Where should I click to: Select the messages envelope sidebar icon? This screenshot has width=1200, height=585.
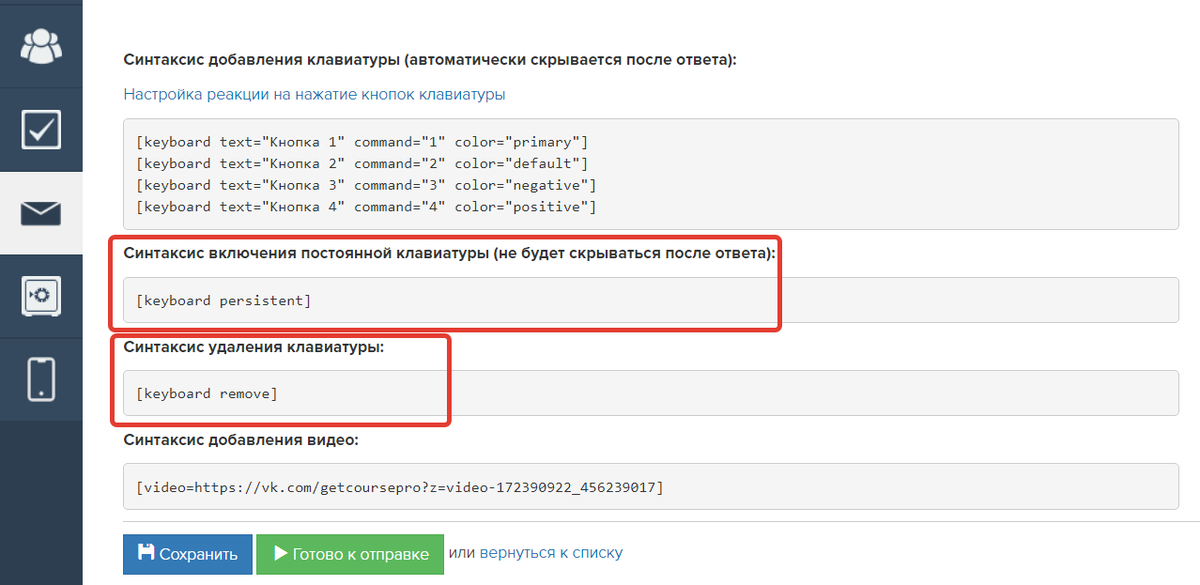[41, 213]
